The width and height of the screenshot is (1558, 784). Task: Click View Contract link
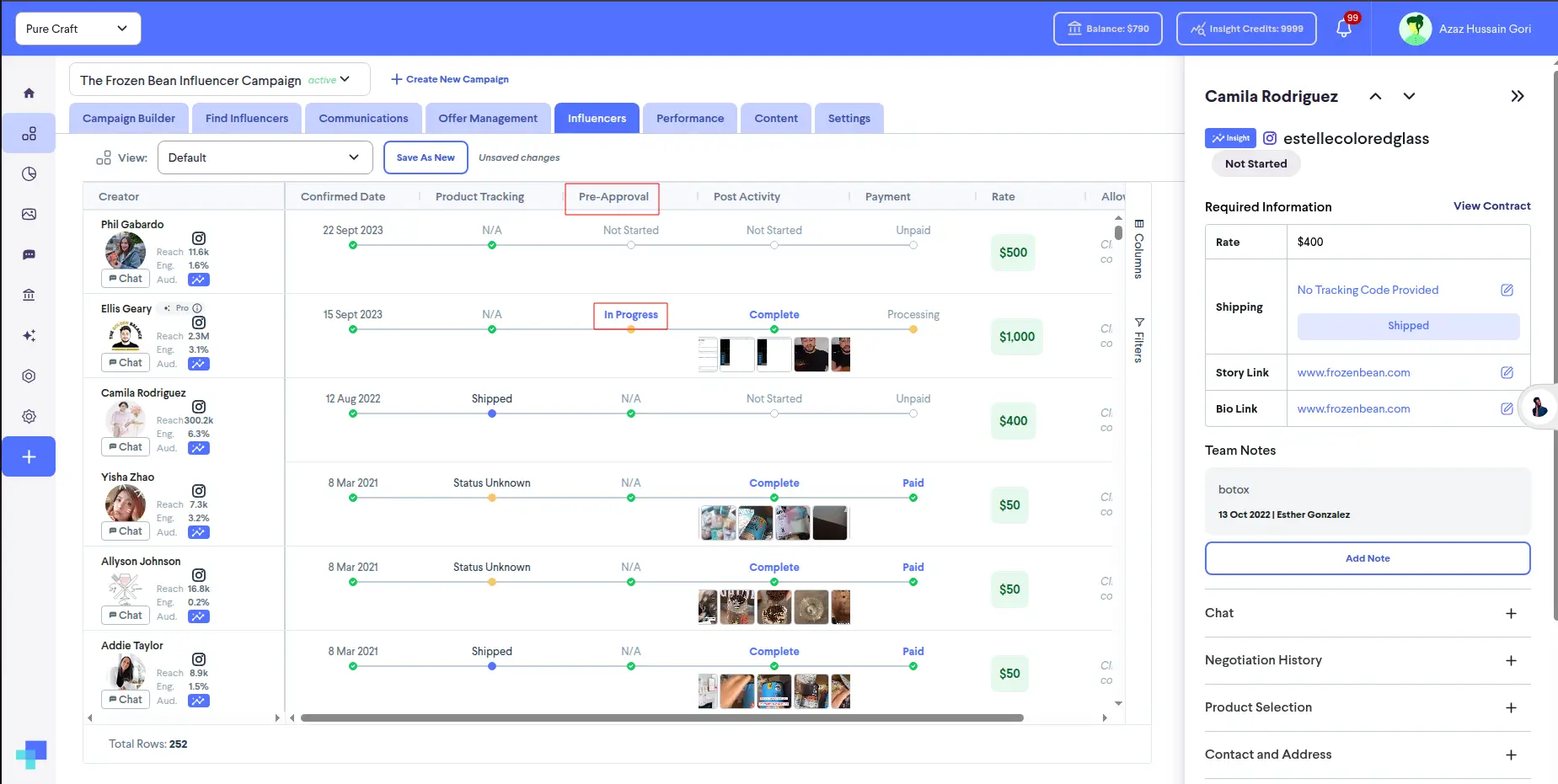(x=1491, y=205)
